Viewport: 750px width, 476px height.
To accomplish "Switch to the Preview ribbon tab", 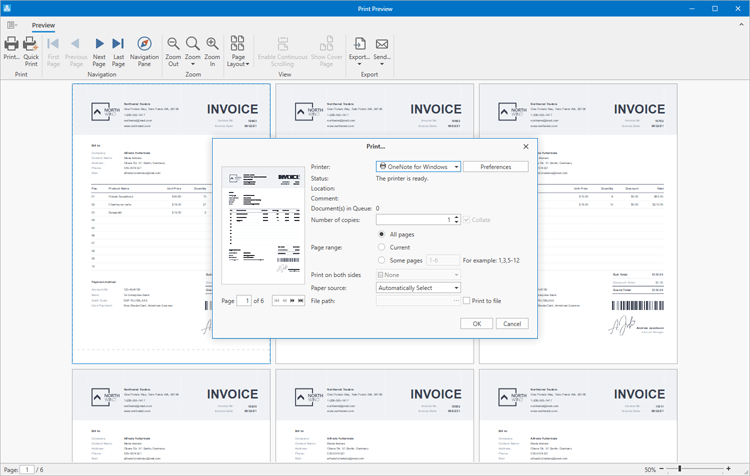I will [43, 25].
